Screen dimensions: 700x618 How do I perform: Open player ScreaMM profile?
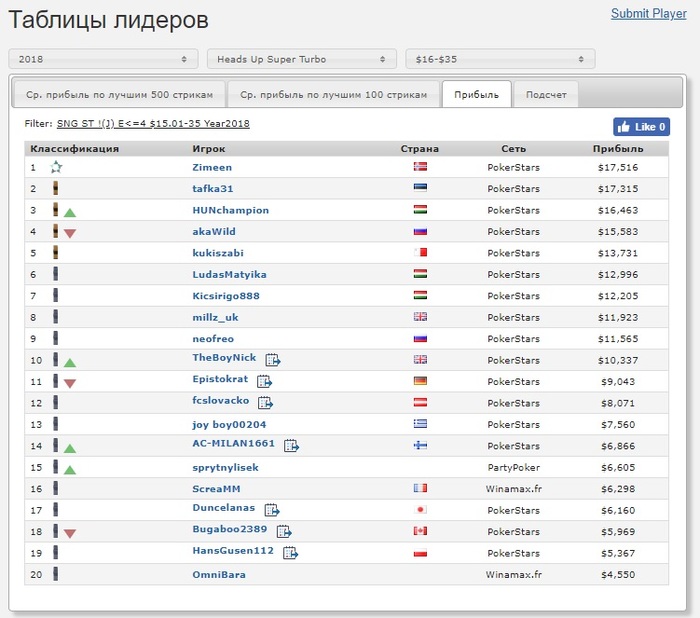[216, 489]
